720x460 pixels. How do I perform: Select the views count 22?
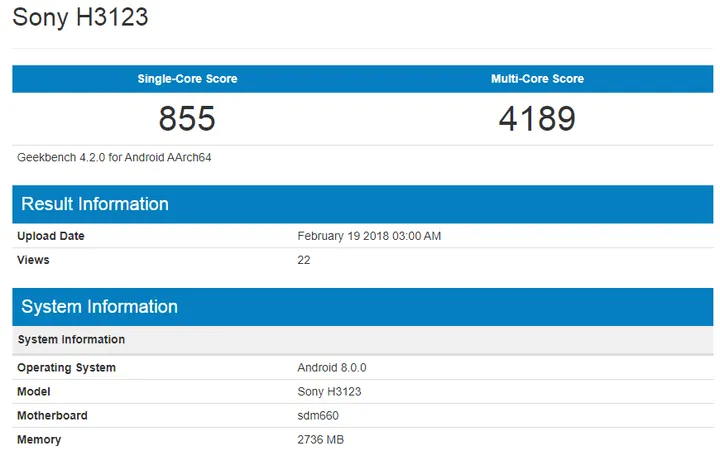[x=304, y=260]
